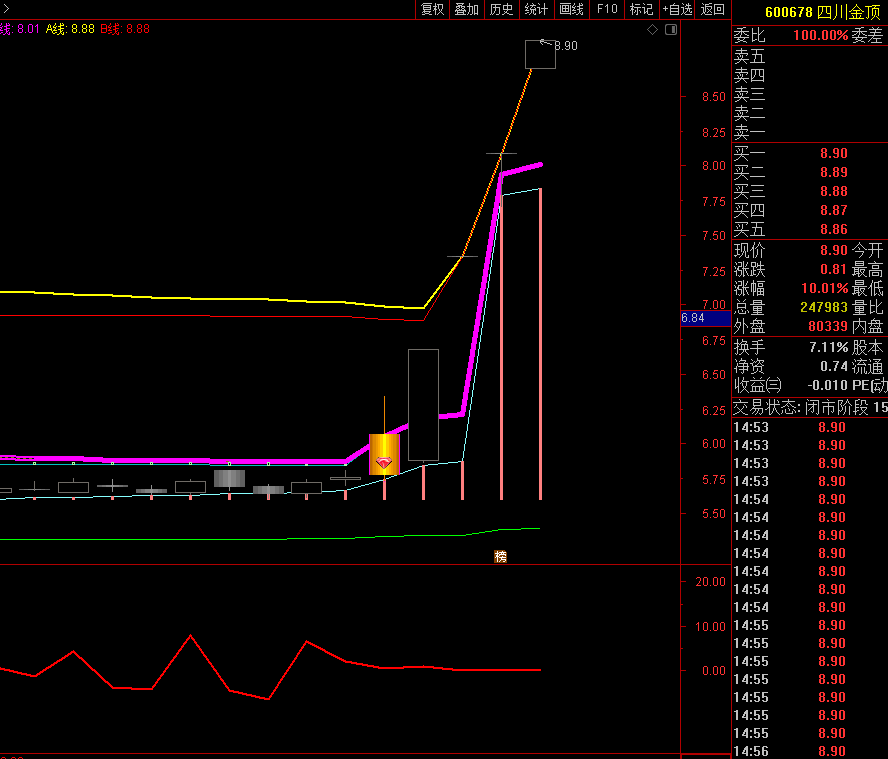Viewport: 888px width, 759px height.
Task: Click the small arrow at the top-left corner
Action: [x=6, y=8]
